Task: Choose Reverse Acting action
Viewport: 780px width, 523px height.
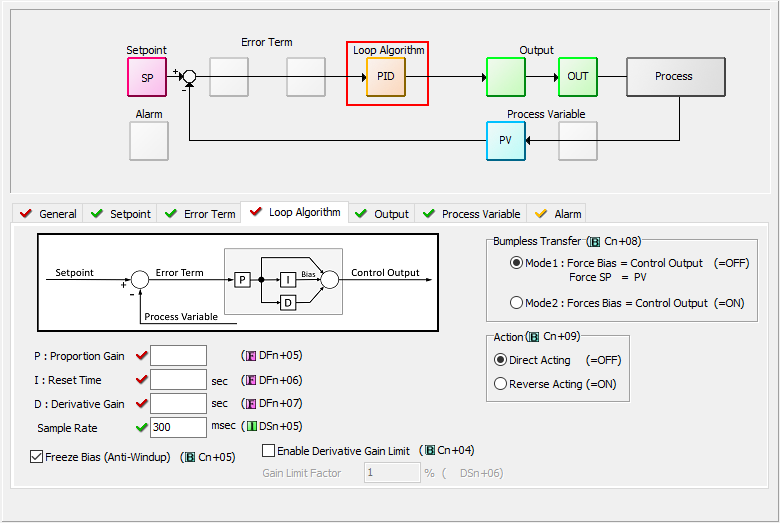Action: point(501,384)
